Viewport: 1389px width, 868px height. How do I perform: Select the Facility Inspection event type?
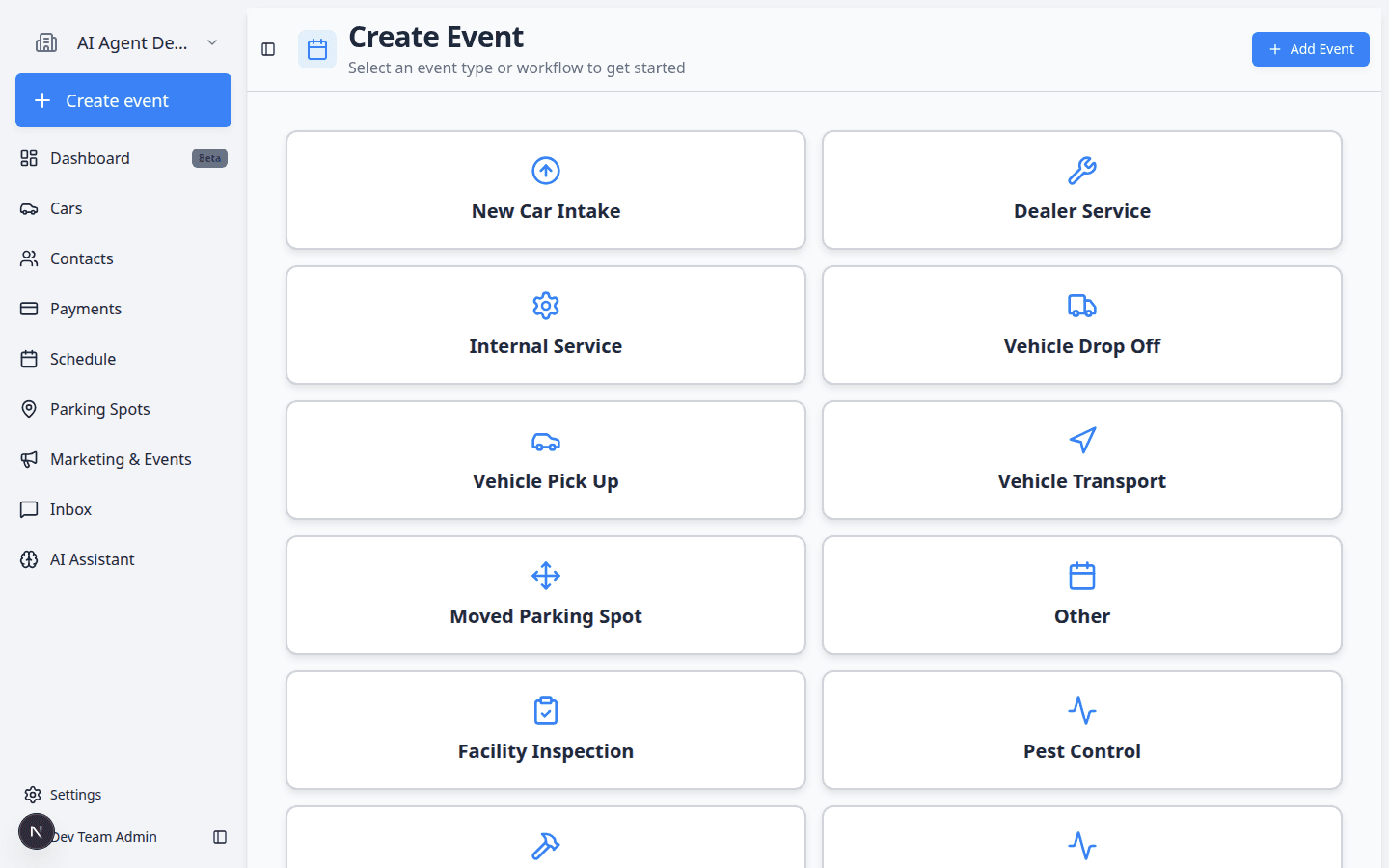click(x=546, y=730)
